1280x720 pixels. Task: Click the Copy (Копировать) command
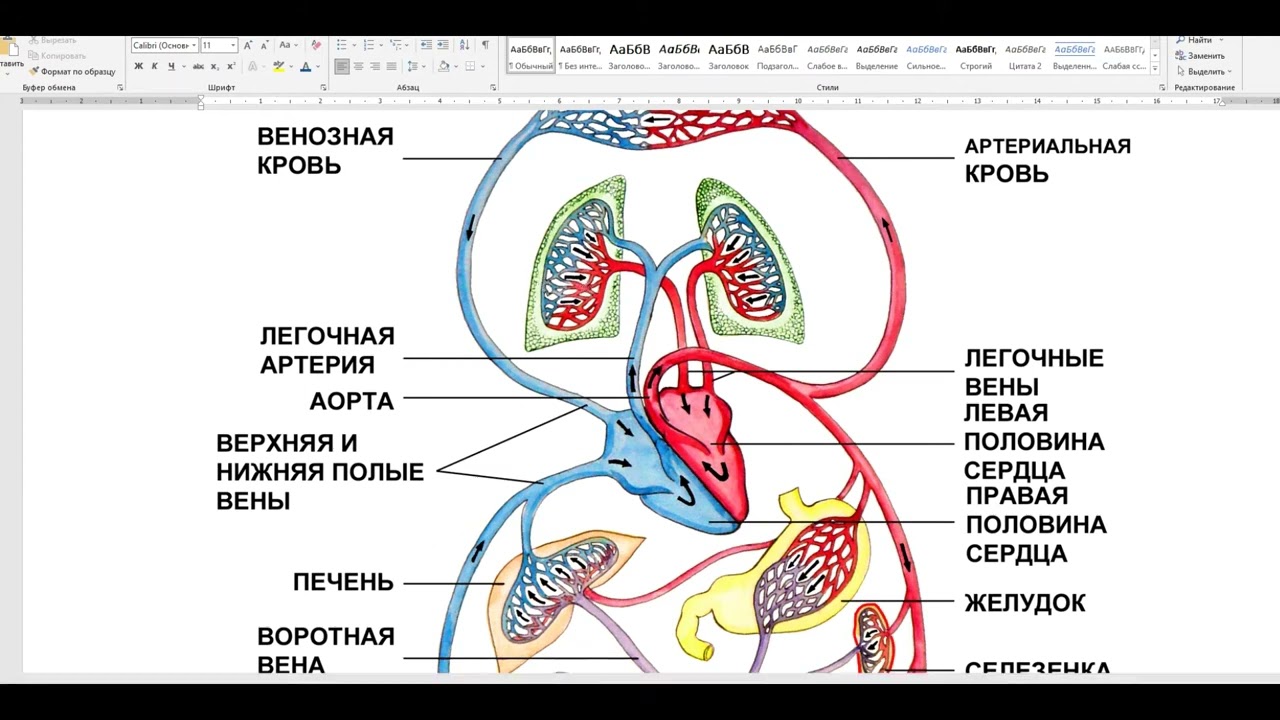pos(58,56)
